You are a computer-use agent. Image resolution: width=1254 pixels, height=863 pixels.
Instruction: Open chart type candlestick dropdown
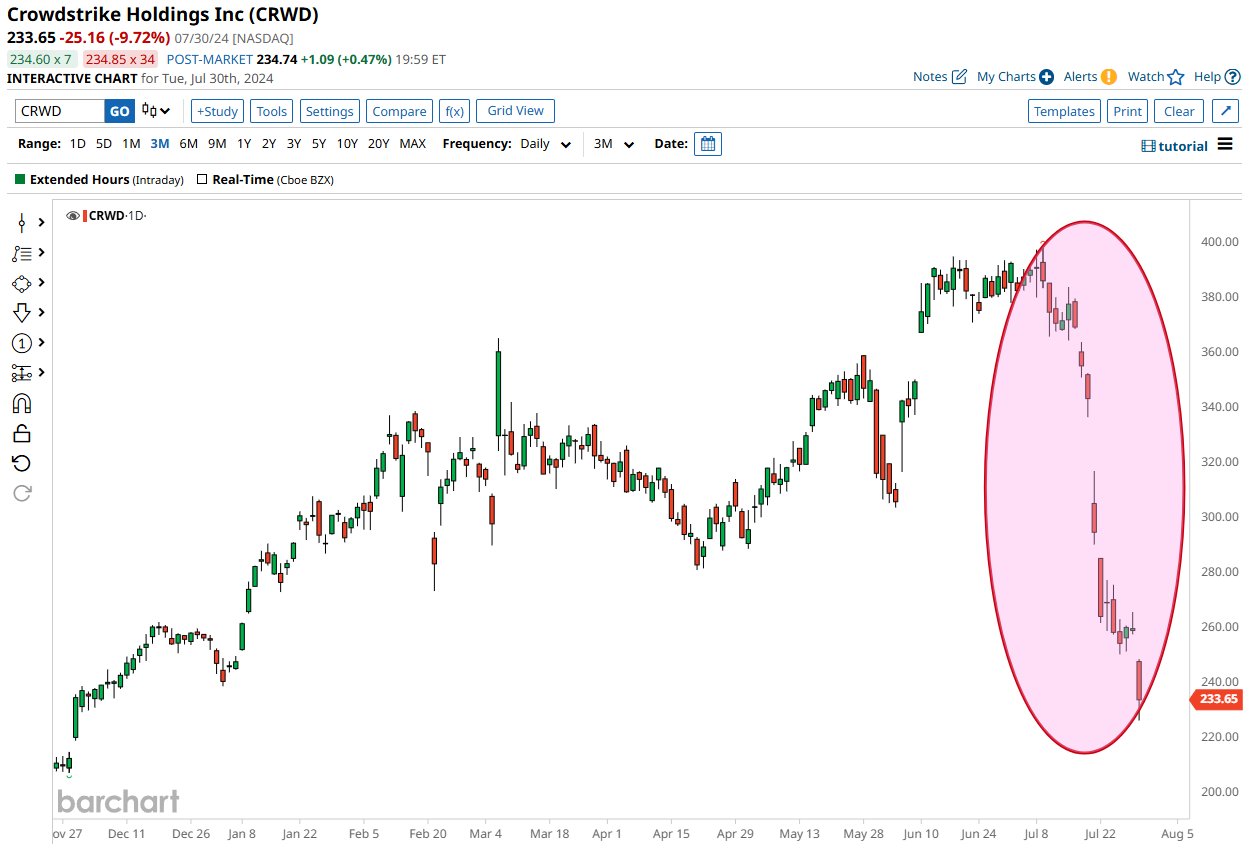coord(156,111)
